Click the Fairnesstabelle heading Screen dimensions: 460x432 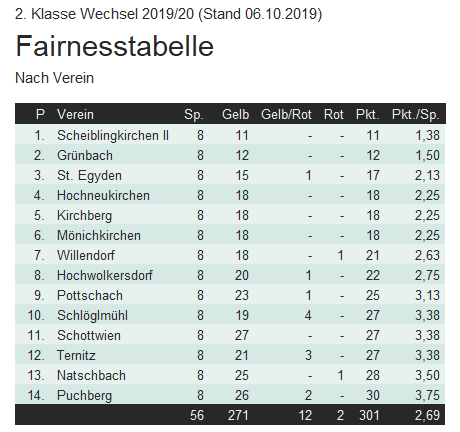point(114,46)
